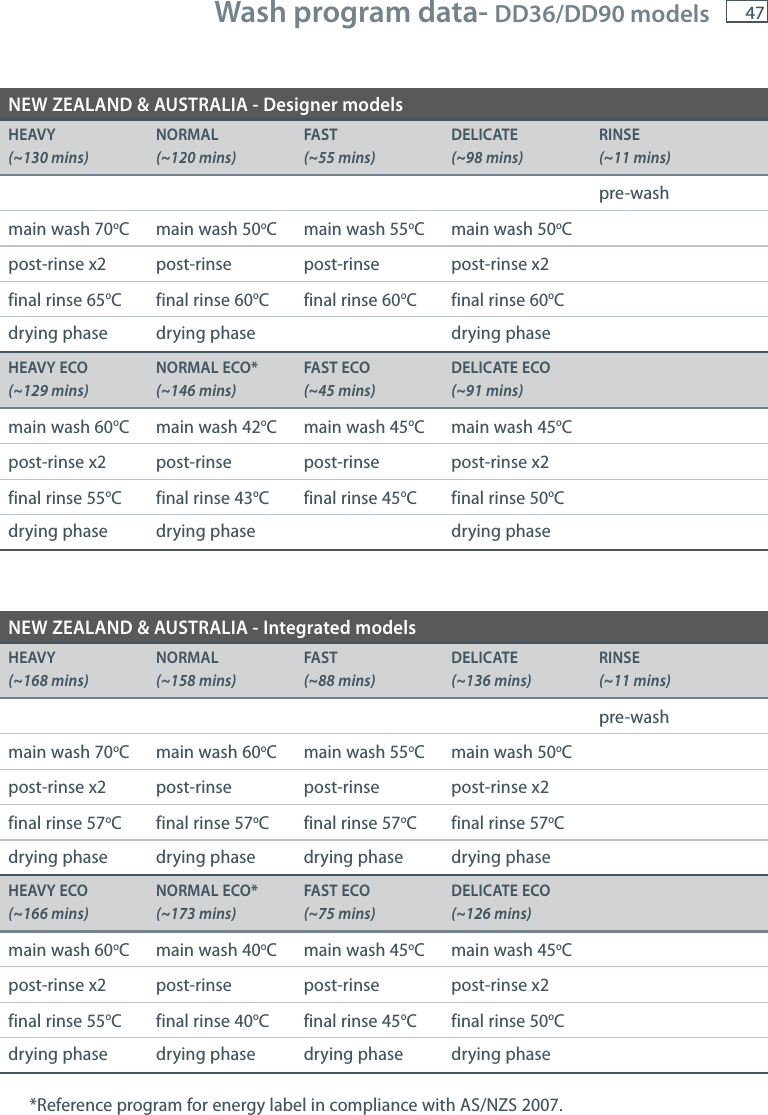
Task: Click the page number 47 box
Action: click(x=747, y=12)
